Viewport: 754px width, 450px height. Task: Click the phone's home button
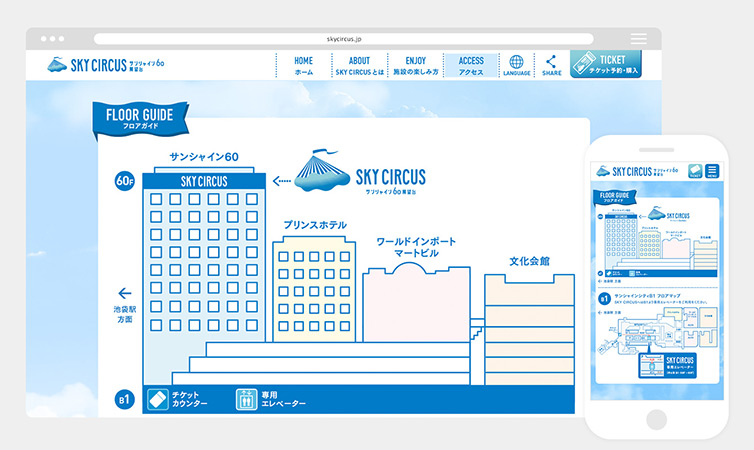click(656, 419)
